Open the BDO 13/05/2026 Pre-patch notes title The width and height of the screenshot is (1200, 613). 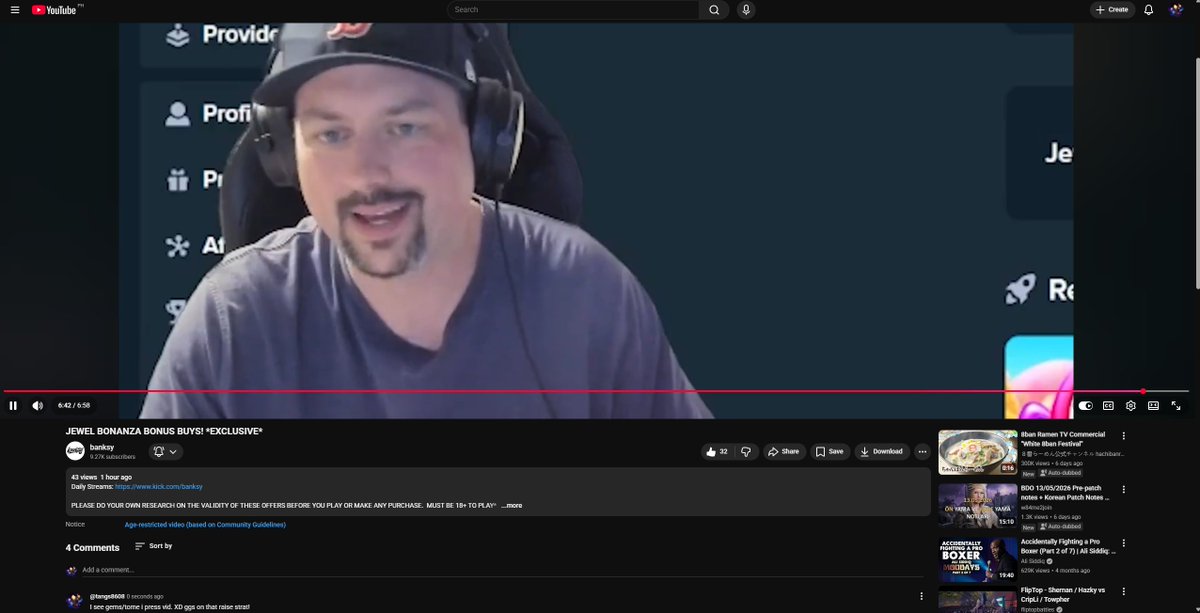point(1064,493)
